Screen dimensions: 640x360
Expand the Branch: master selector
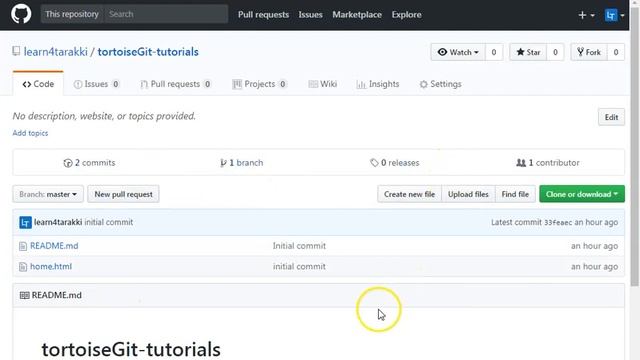[x=48, y=194]
